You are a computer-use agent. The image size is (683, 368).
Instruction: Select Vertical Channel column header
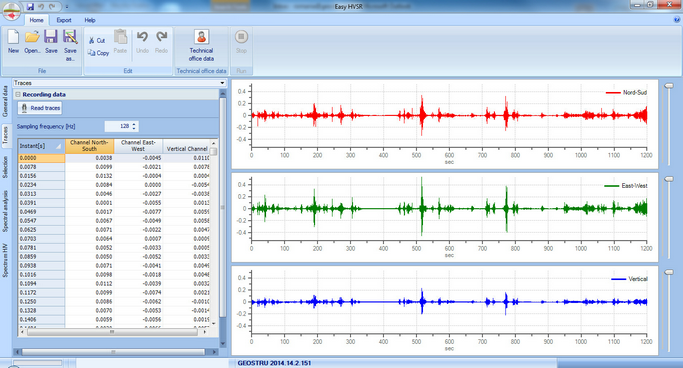click(x=186, y=146)
